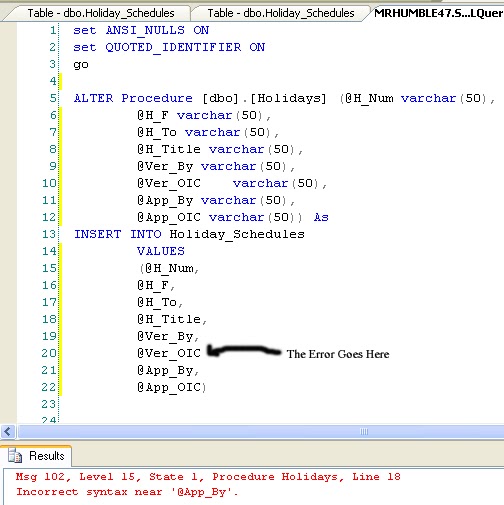Click the Results tab grid icon
This screenshot has height=505, width=504.
pyautogui.click(x=15, y=456)
